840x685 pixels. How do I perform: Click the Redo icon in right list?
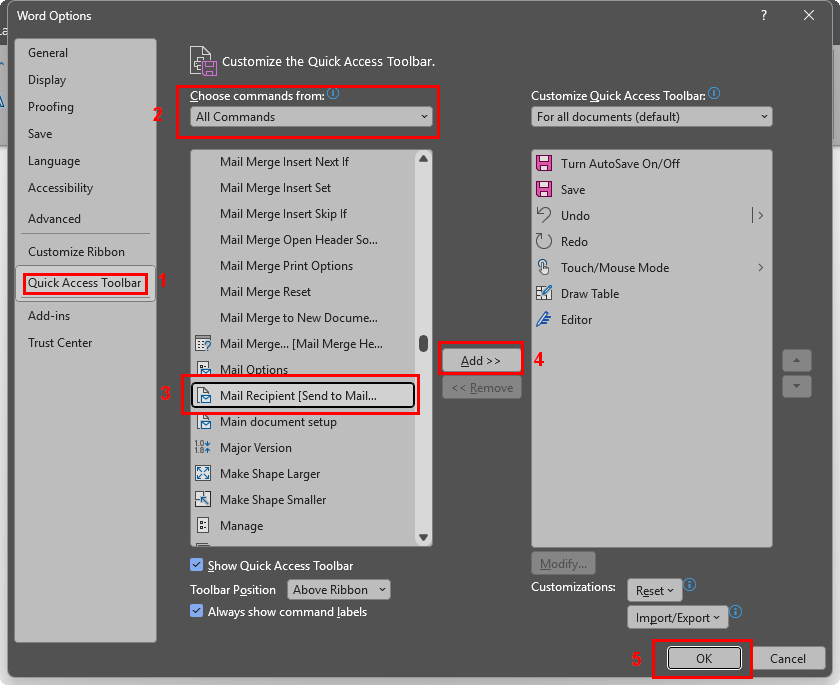pos(544,241)
